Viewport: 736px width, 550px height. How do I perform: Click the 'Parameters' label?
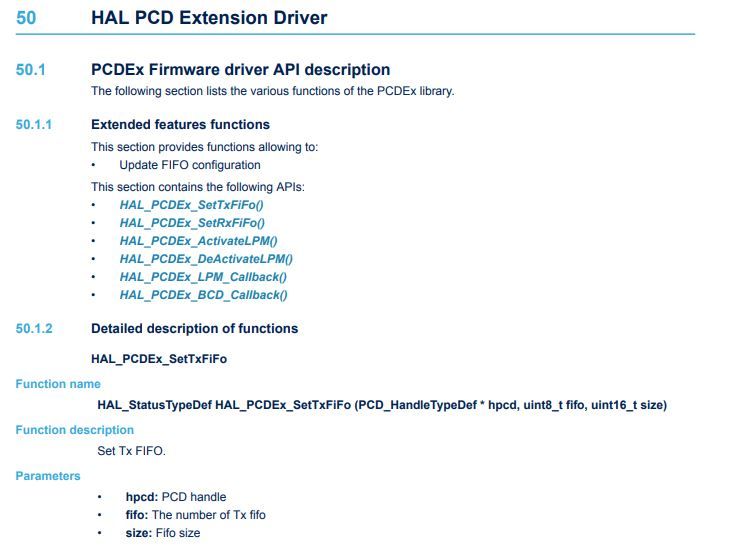pos(48,476)
